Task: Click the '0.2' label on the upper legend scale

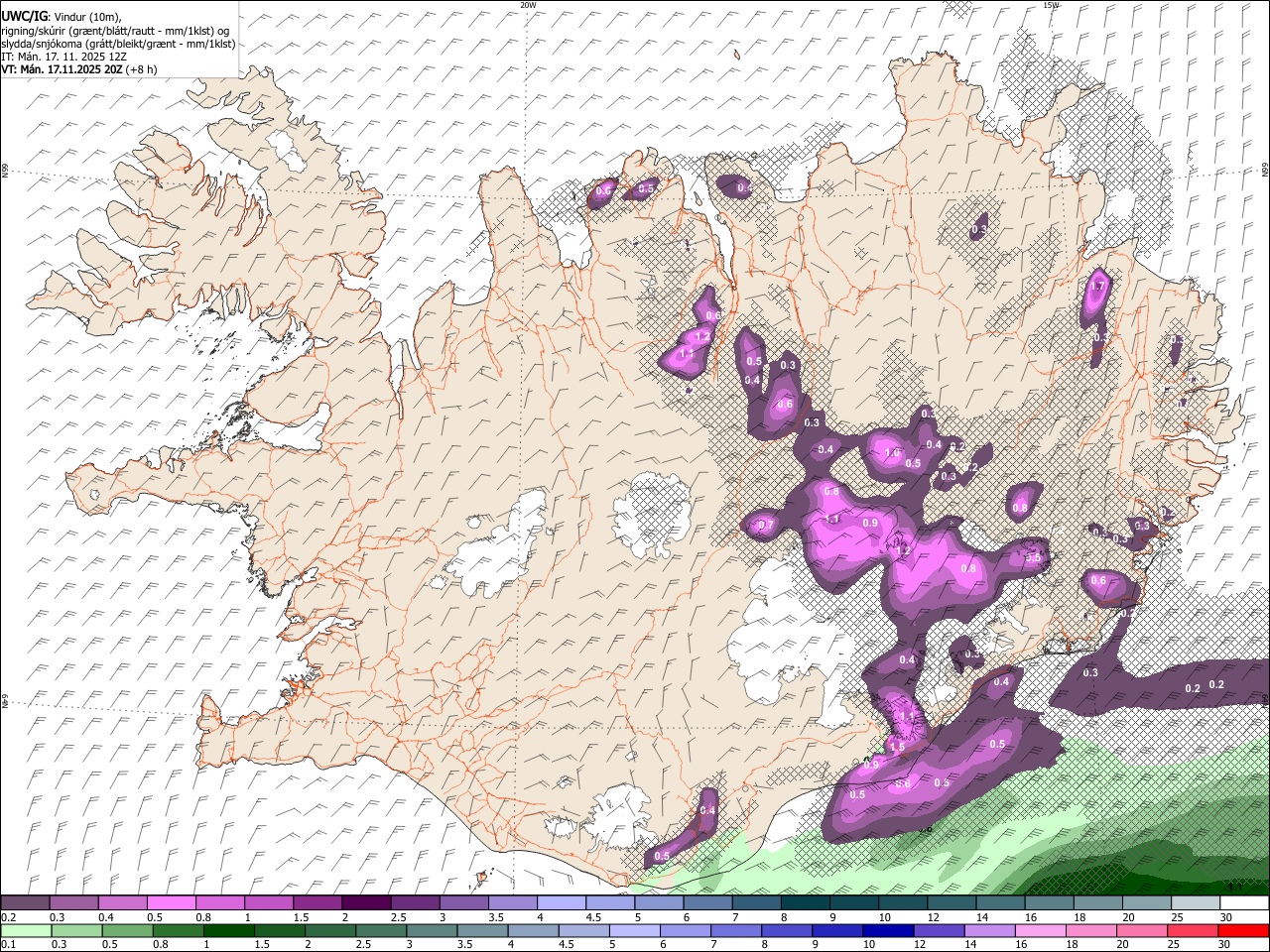Action: click(x=9, y=917)
